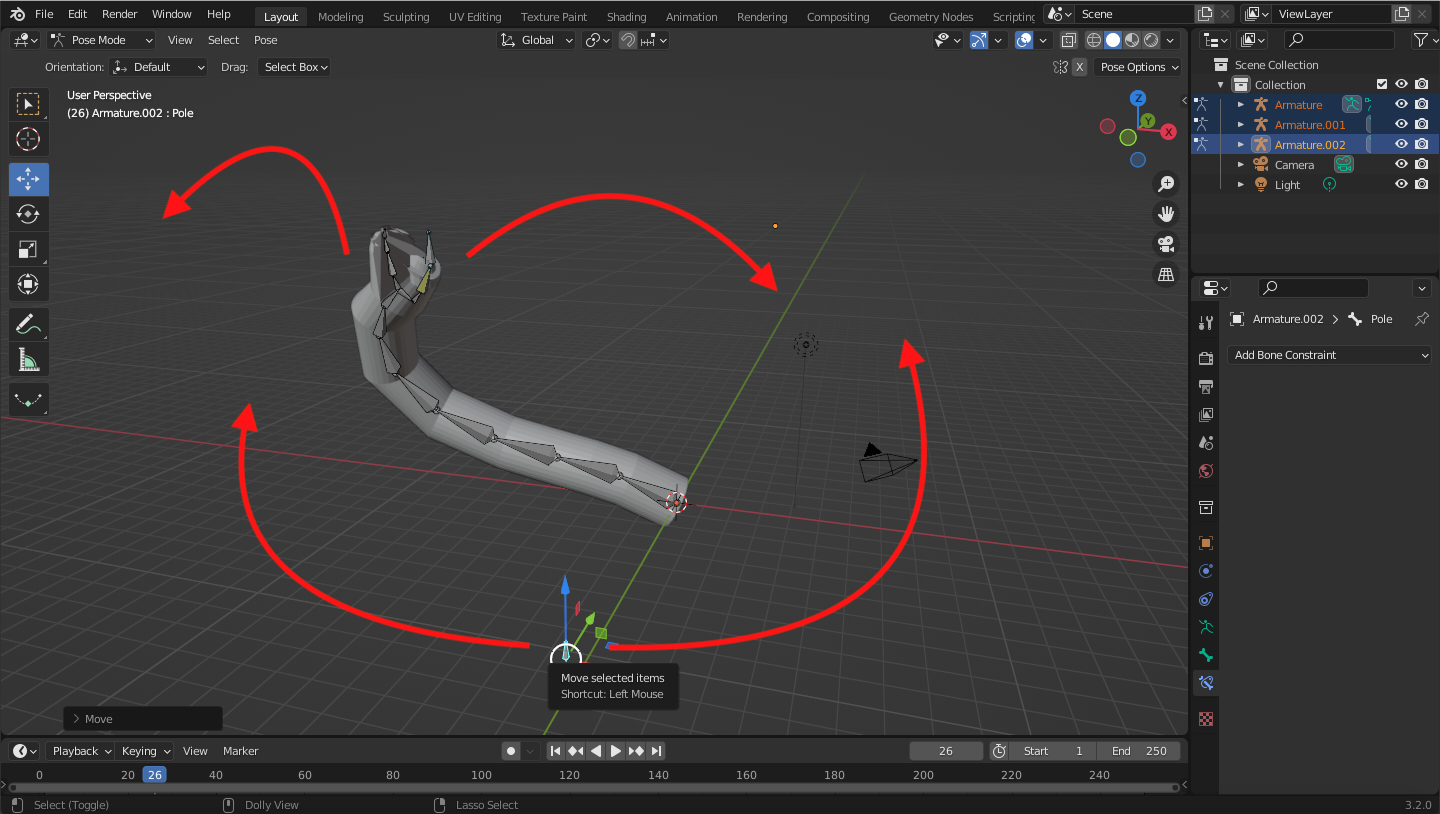This screenshot has height=814, width=1440.
Task: Toggle viewport gizmos display
Action: (x=979, y=40)
